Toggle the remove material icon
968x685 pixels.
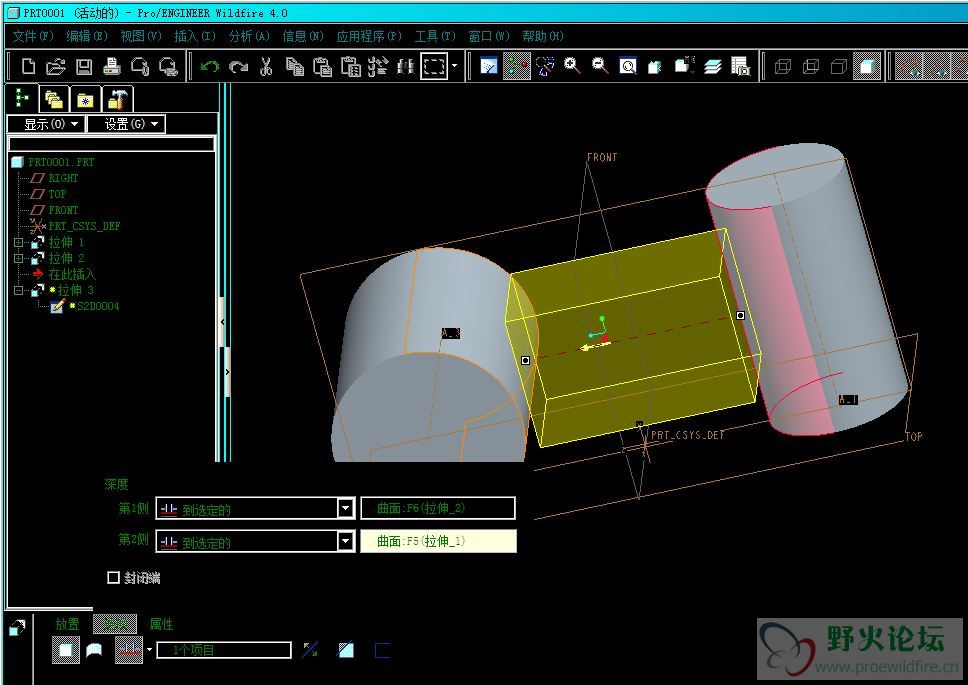[346, 650]
